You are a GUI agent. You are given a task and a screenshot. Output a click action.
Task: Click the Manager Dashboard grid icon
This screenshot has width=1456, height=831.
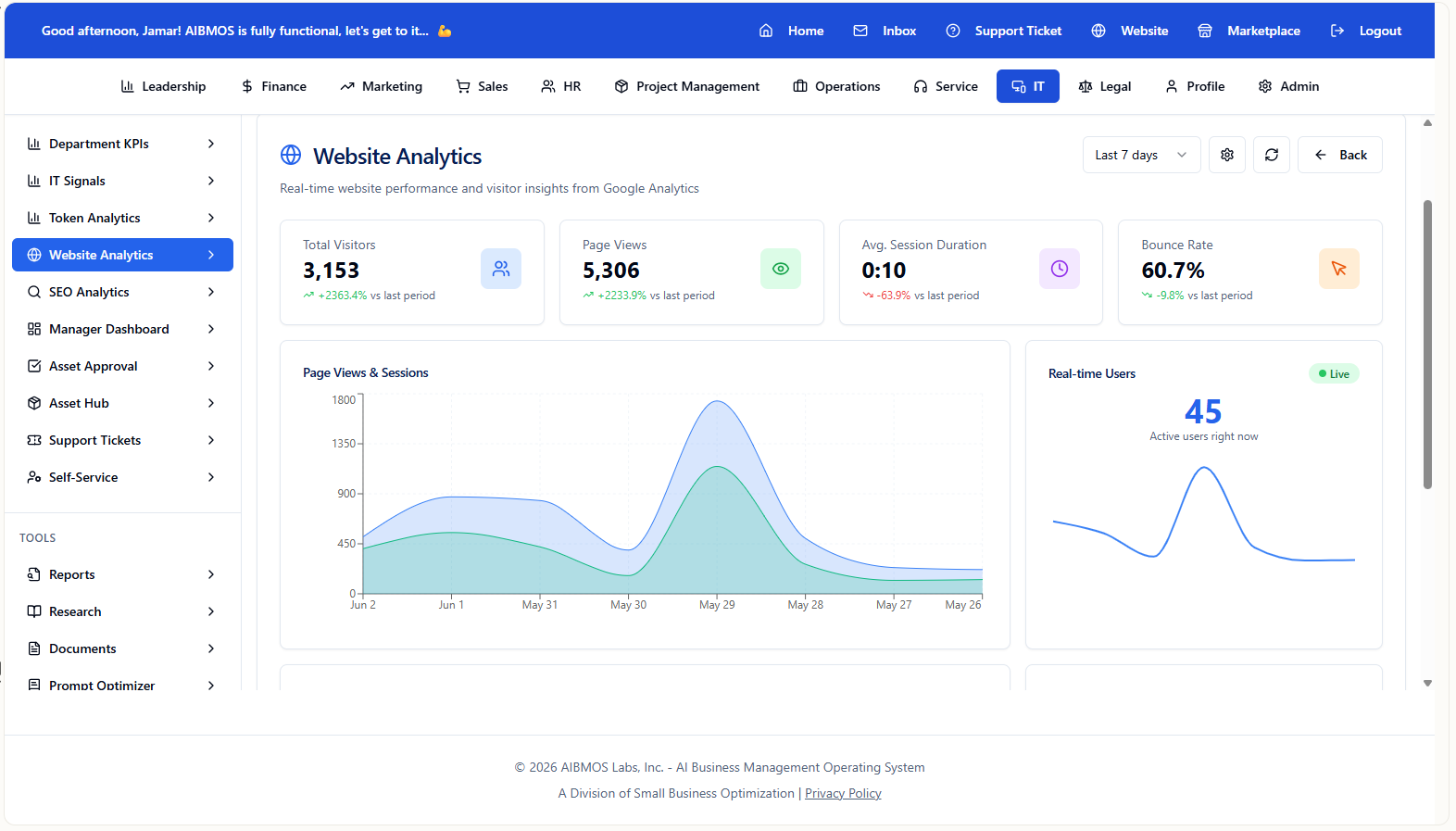(34, 329)
